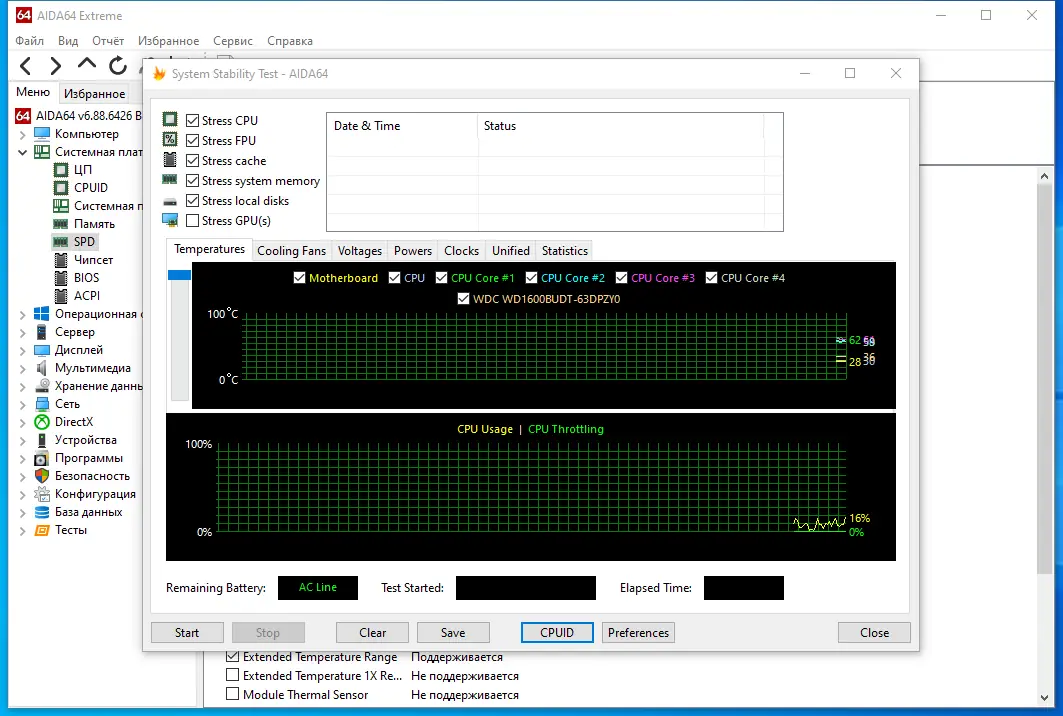Click the right vertical scrollbar down arrow
The height and width of the screenshot is (716, 1063).
(1044, 698)
